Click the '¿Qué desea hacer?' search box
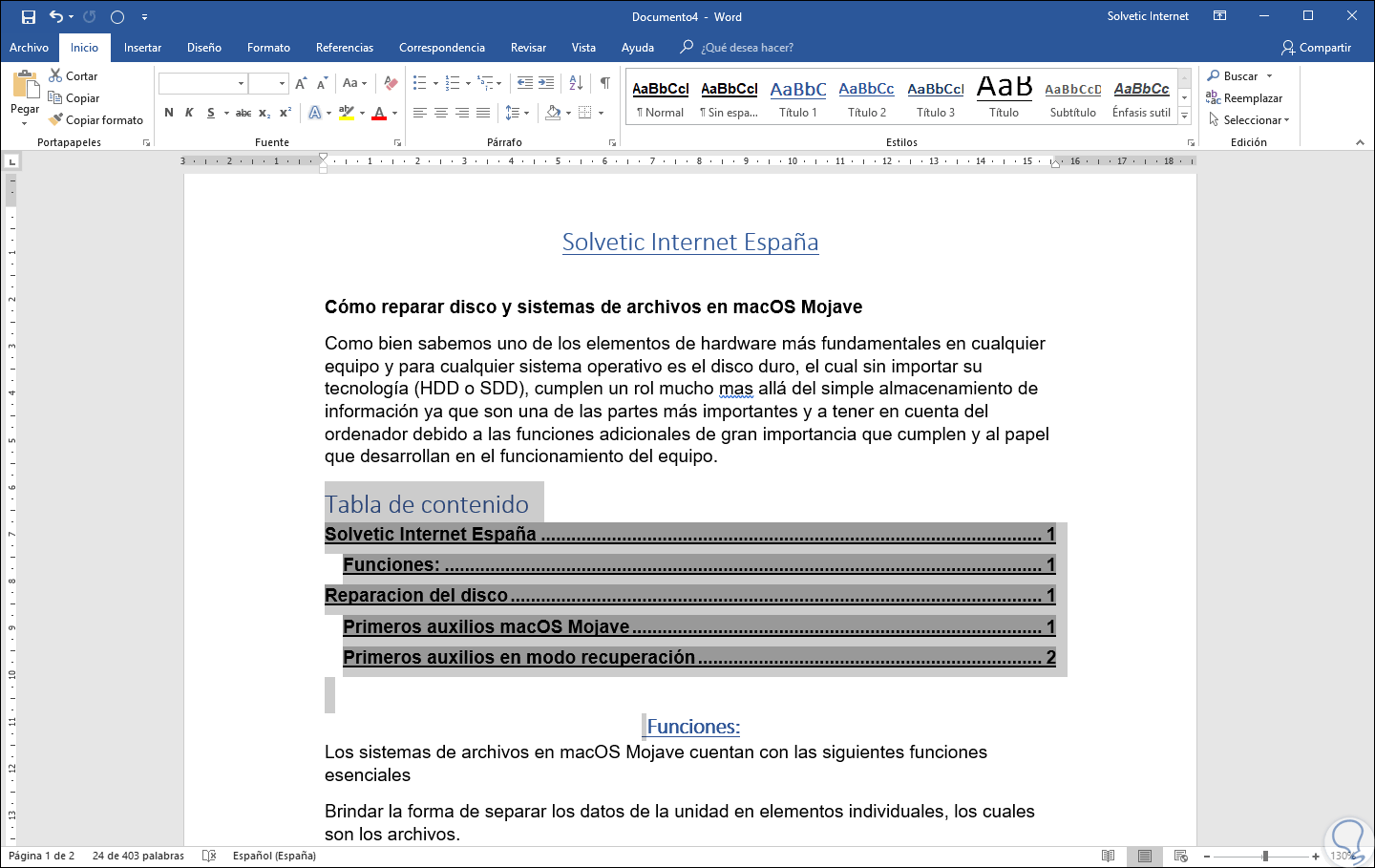1375x868 pixels. coord(747,48)
